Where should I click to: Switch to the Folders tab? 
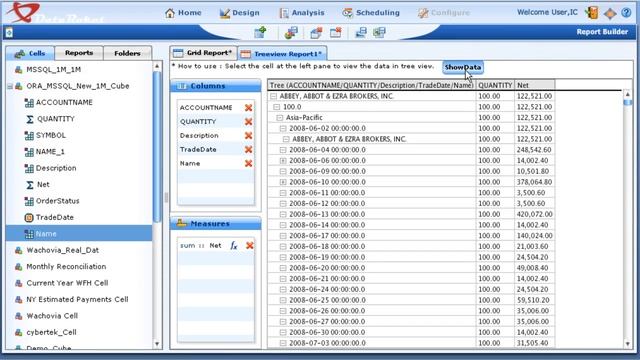(127, 53)
